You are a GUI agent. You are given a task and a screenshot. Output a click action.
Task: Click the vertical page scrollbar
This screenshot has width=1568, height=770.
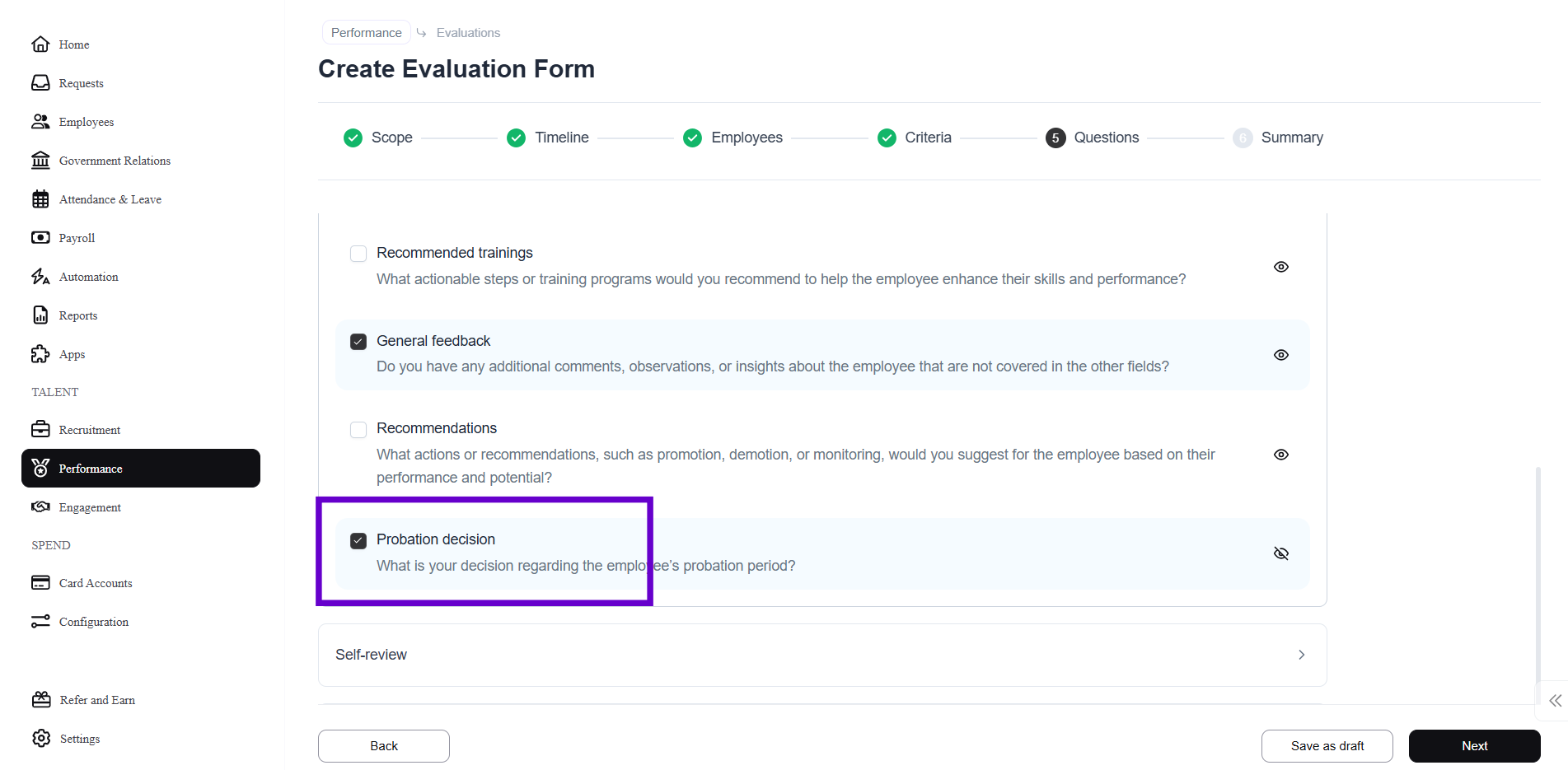[1538, 576]
